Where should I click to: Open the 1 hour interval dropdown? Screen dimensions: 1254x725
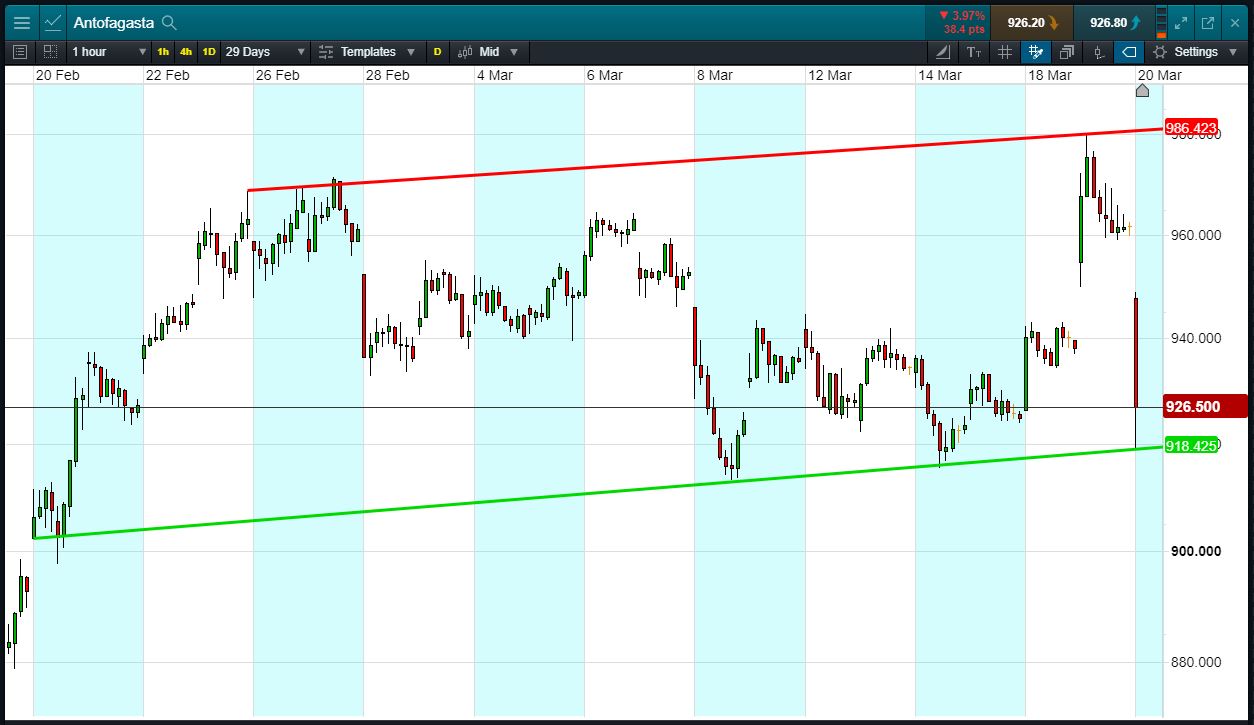(x=108, y=51)
